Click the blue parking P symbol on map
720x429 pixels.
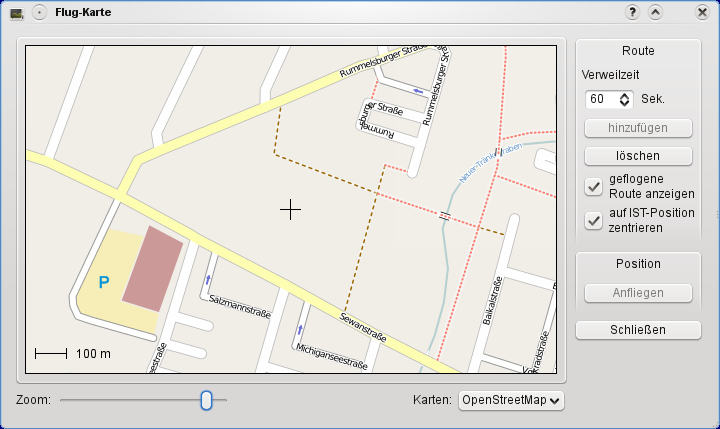pos(103,284)
